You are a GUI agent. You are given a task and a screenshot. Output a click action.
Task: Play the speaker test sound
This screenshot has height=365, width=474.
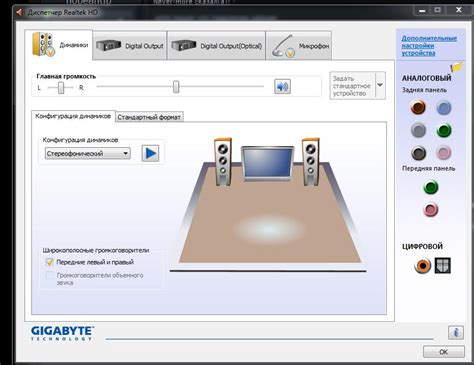coord(150,153)
